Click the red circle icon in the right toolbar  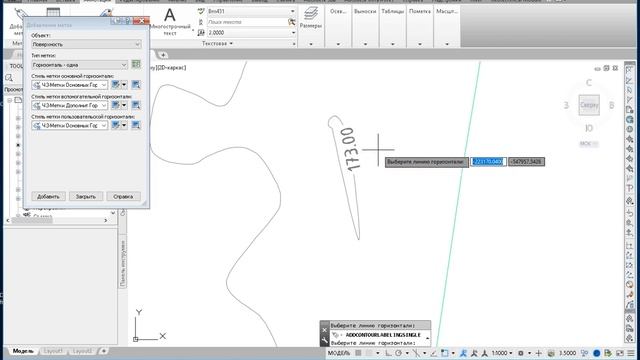(629, 284)
